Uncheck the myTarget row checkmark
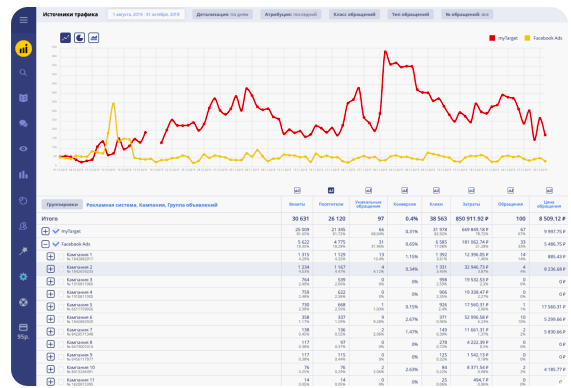The height and width of the screenshot is (388, 571). click(56, 231)
